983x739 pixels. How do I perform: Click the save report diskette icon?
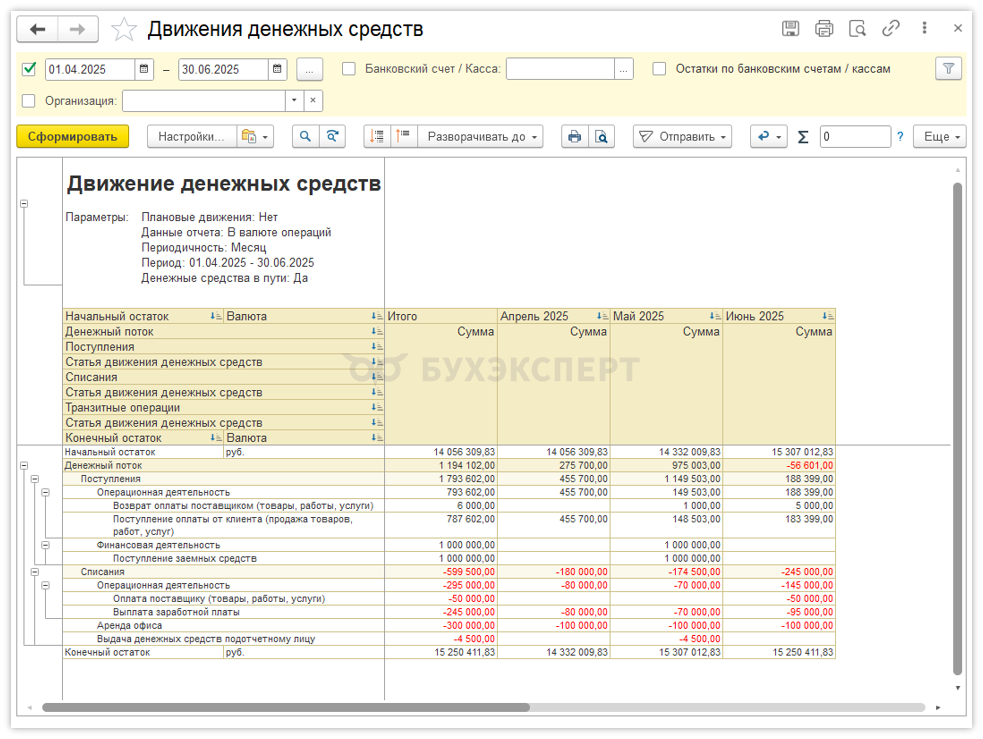coord(790,29)
